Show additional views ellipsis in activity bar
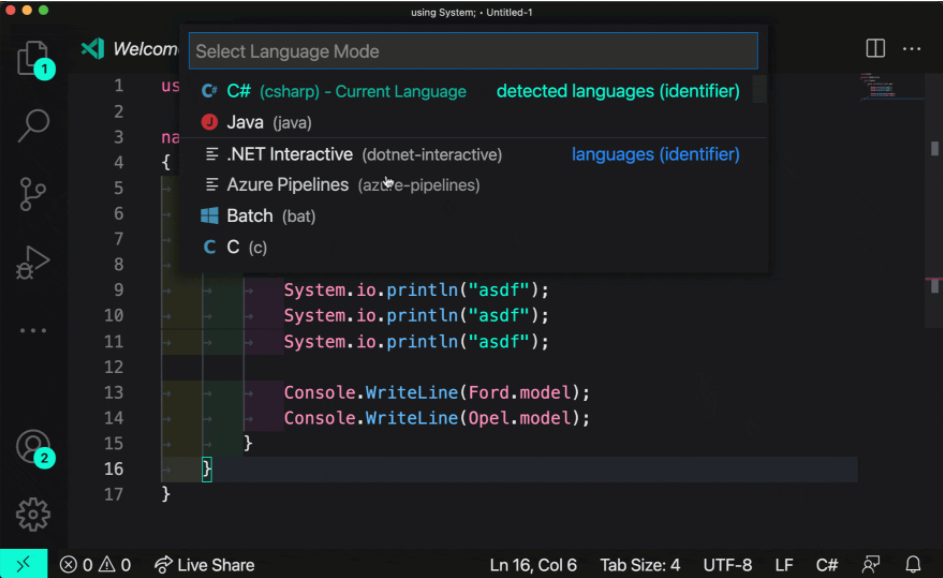This screenshot has width=943, height=578. click(x=33, y=330)
